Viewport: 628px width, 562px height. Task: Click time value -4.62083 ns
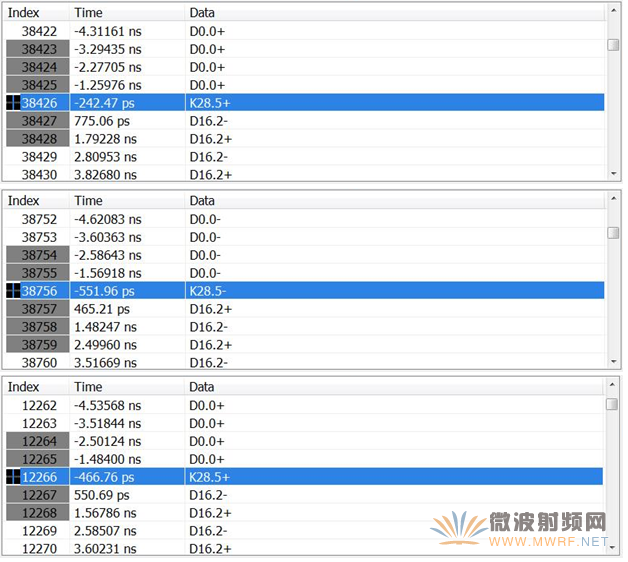(x=108, y=219)
